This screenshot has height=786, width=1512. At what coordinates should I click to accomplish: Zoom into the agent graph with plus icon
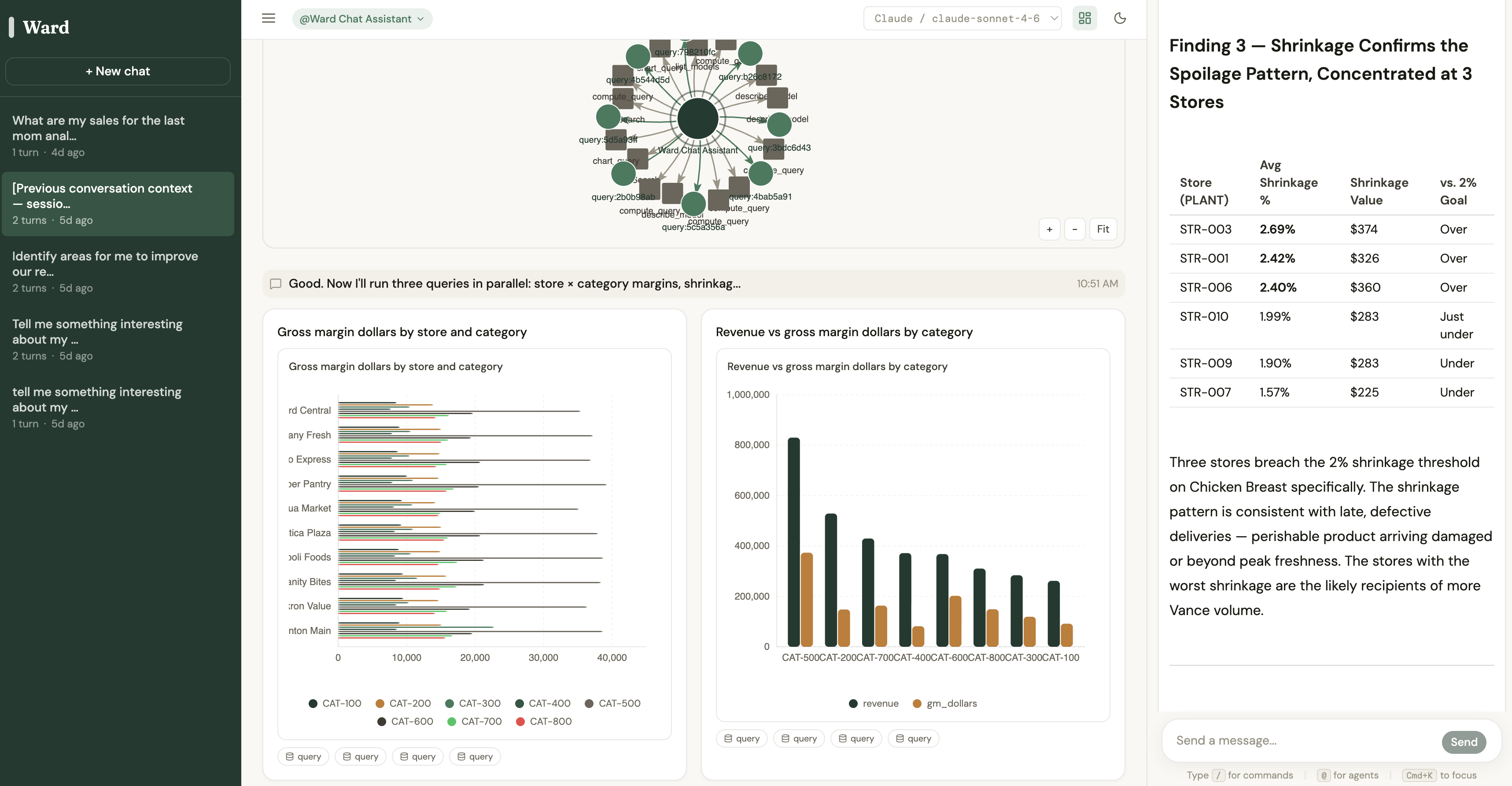[x=1049, y=229]
